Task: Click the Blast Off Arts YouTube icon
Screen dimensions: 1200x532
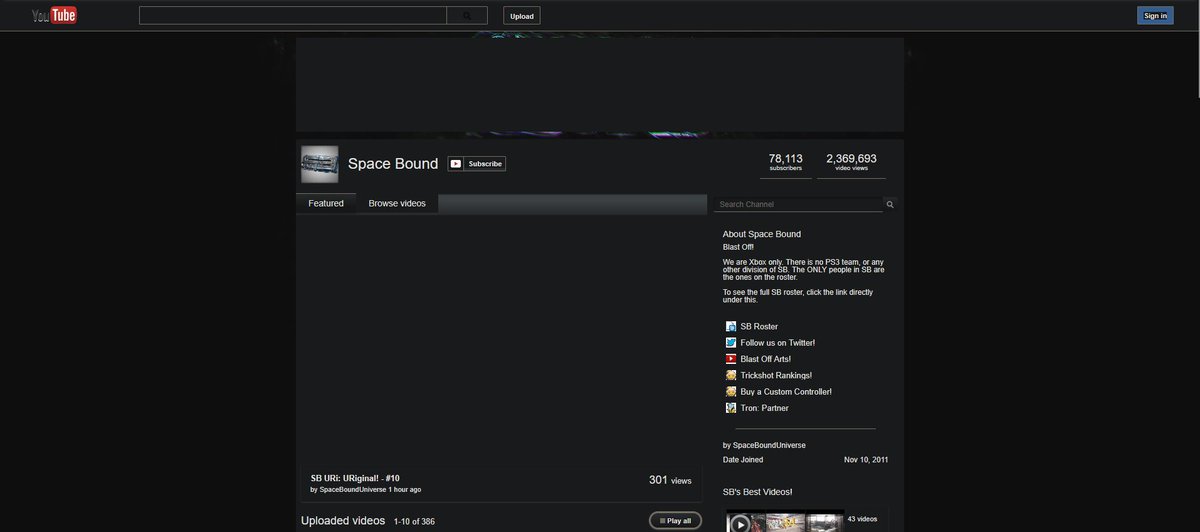Action: tap(731, 359)
